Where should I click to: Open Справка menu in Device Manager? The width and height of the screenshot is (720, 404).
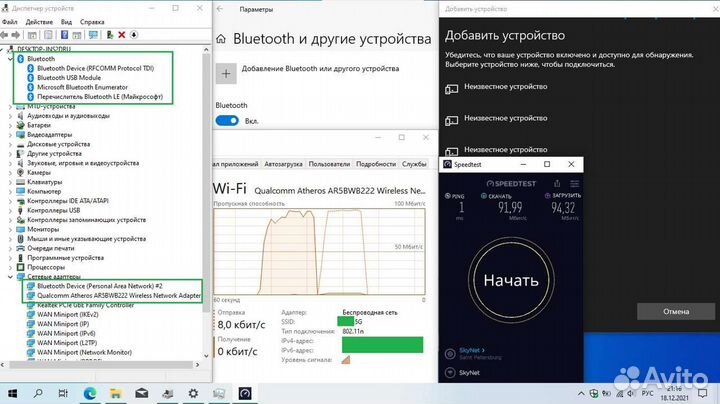tap(92, 22)
